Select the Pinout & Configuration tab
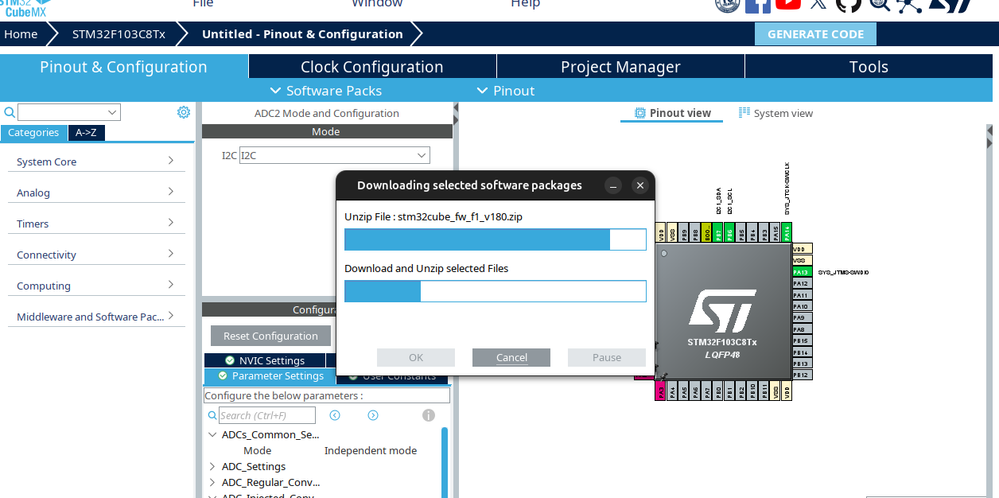999x498 pixels. 124,67
